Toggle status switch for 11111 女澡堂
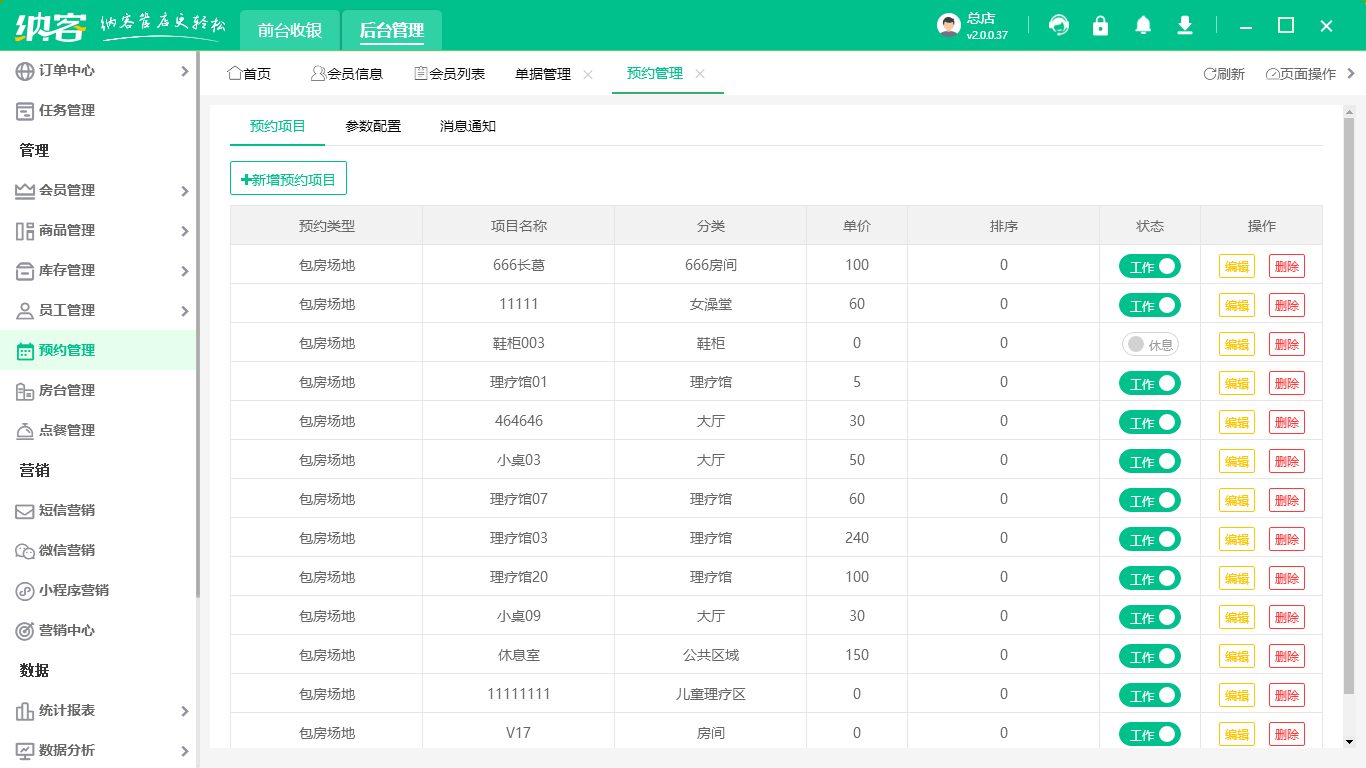 1150,305
